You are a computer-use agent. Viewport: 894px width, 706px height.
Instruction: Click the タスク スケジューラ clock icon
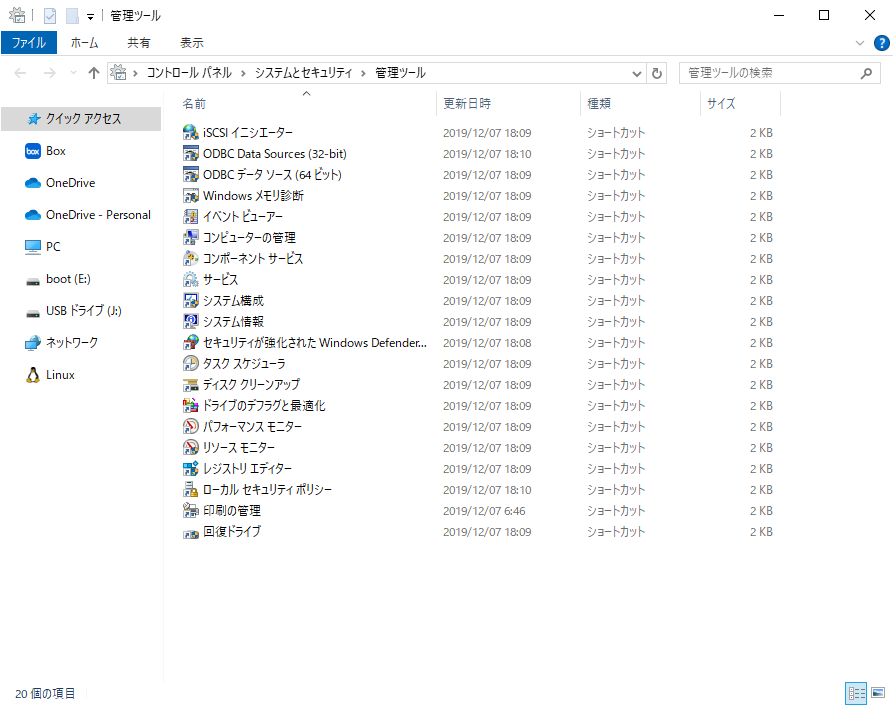click(x=190, y=363)
